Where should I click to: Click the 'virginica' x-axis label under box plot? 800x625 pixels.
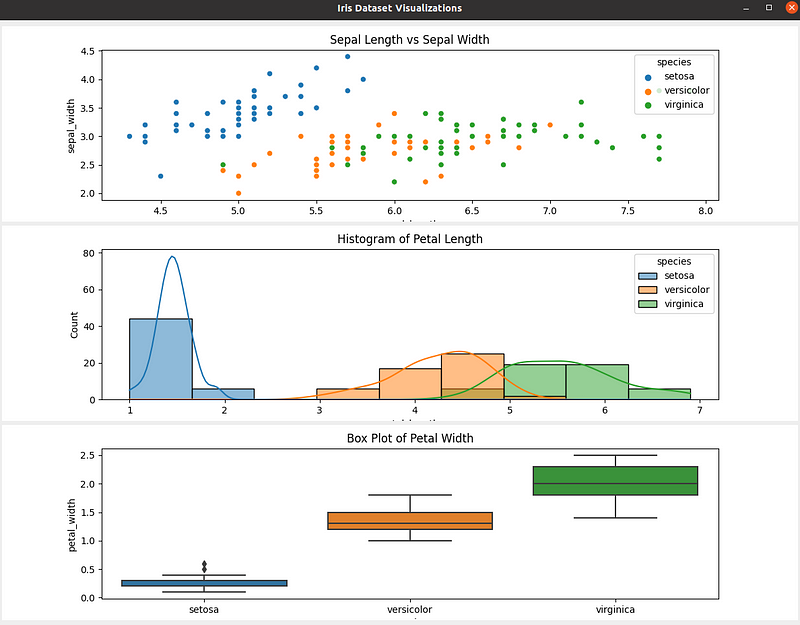click(615, 609)
